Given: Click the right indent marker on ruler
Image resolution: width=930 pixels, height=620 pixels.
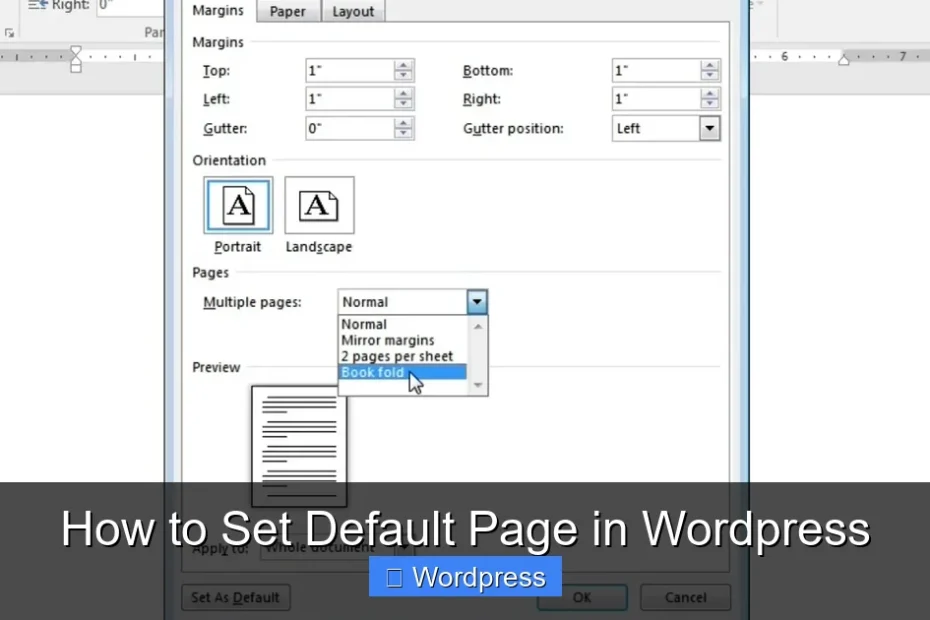Looking at the screenshot, I should 843,59.
